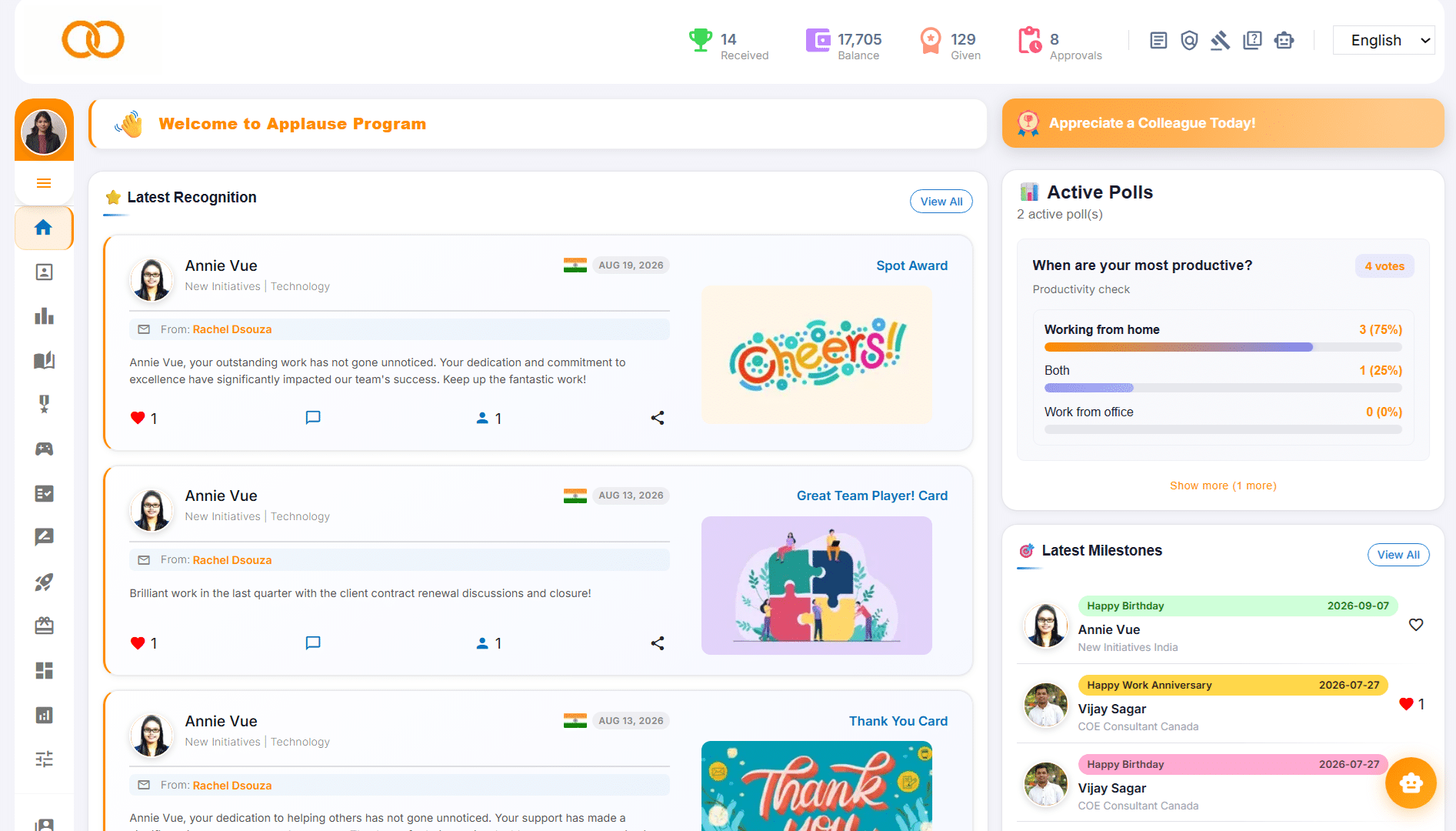
Task: Unlike Vijay Sagar's work anniversary milestone
Action: [1406, 704]
